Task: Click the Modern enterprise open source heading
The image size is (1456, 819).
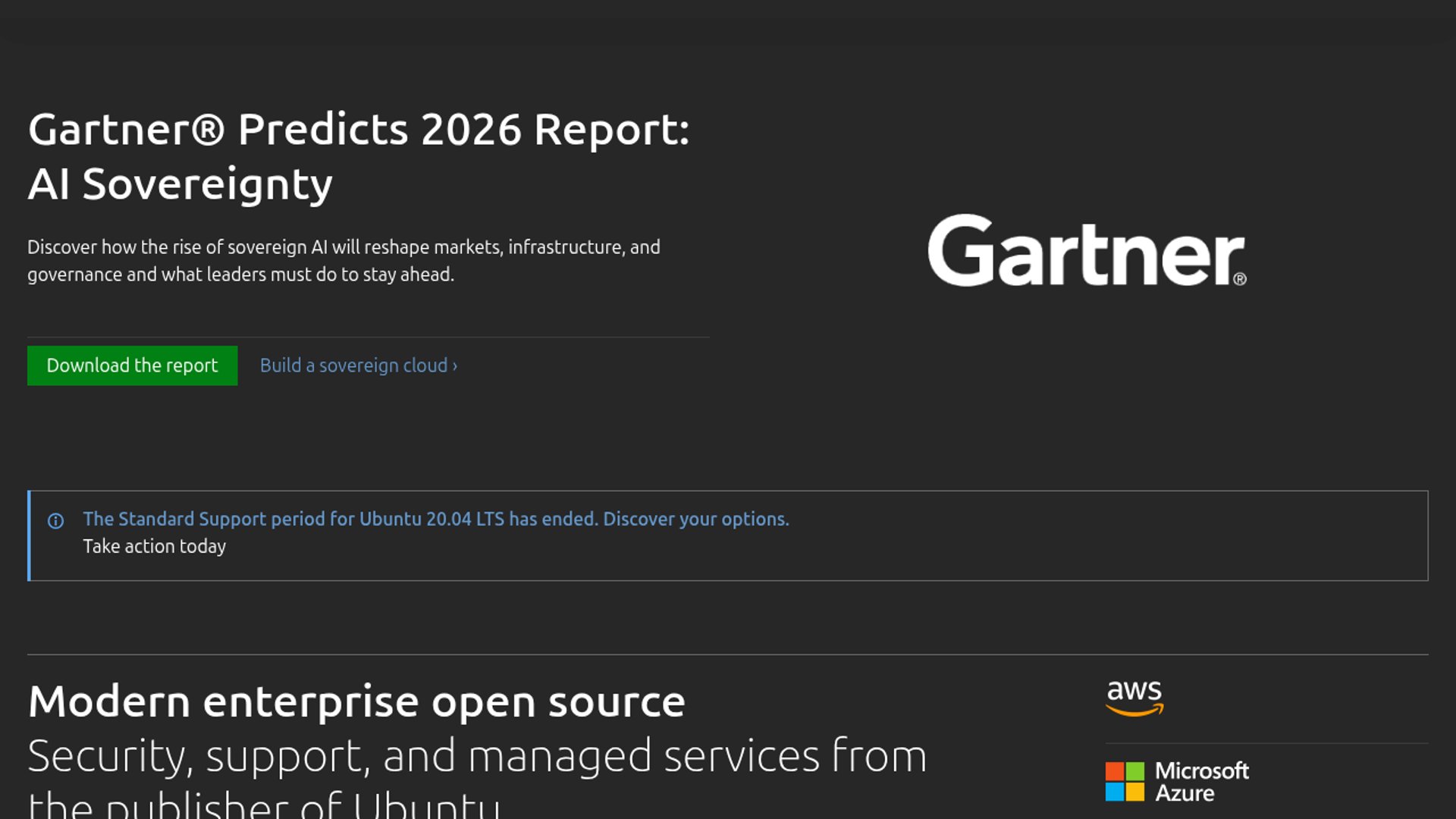Action: (x=356, y=701)
